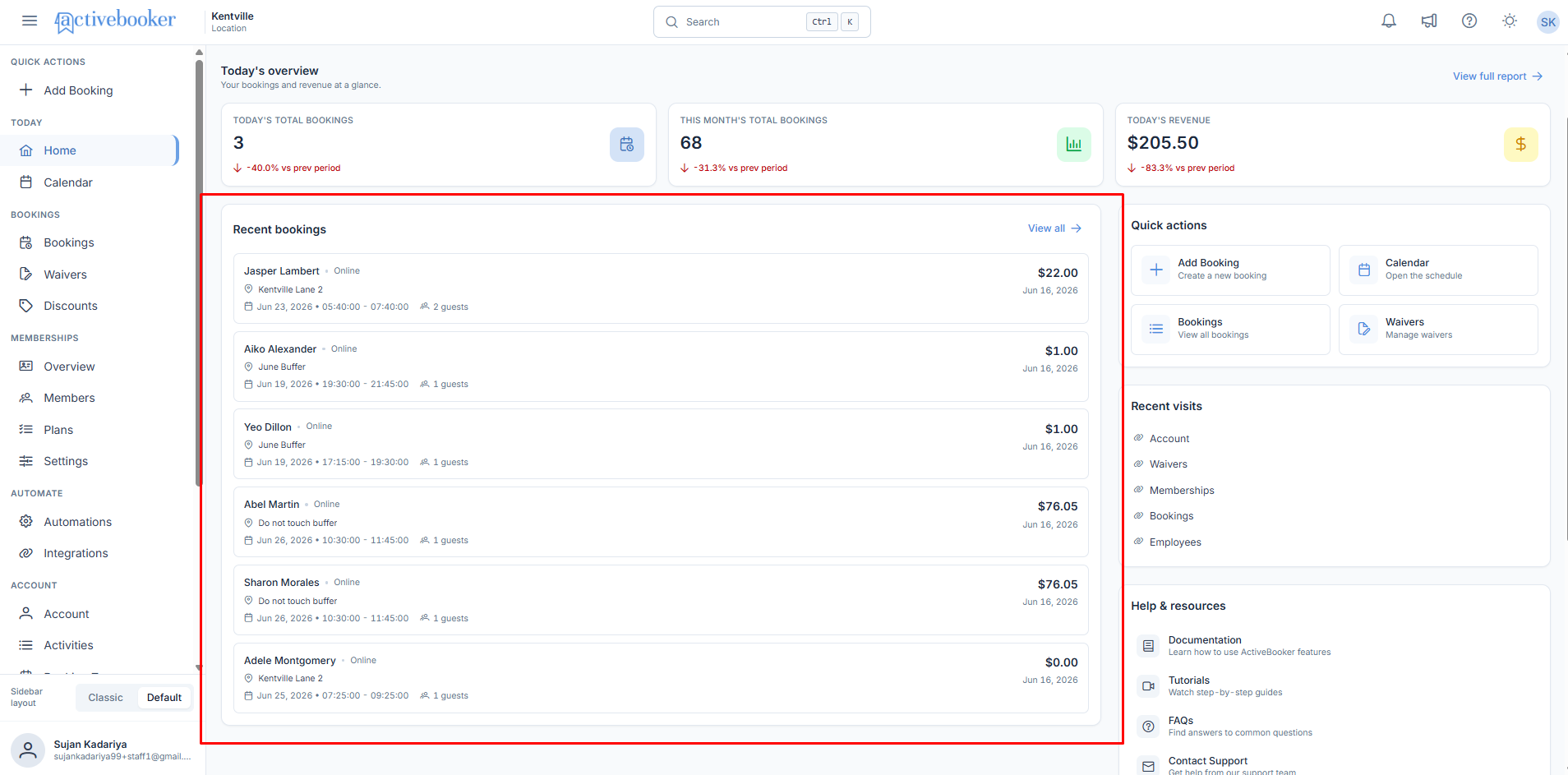Click the Tutorials video icon
This screenshot has height=775, width=1568.
point(1149,686)
